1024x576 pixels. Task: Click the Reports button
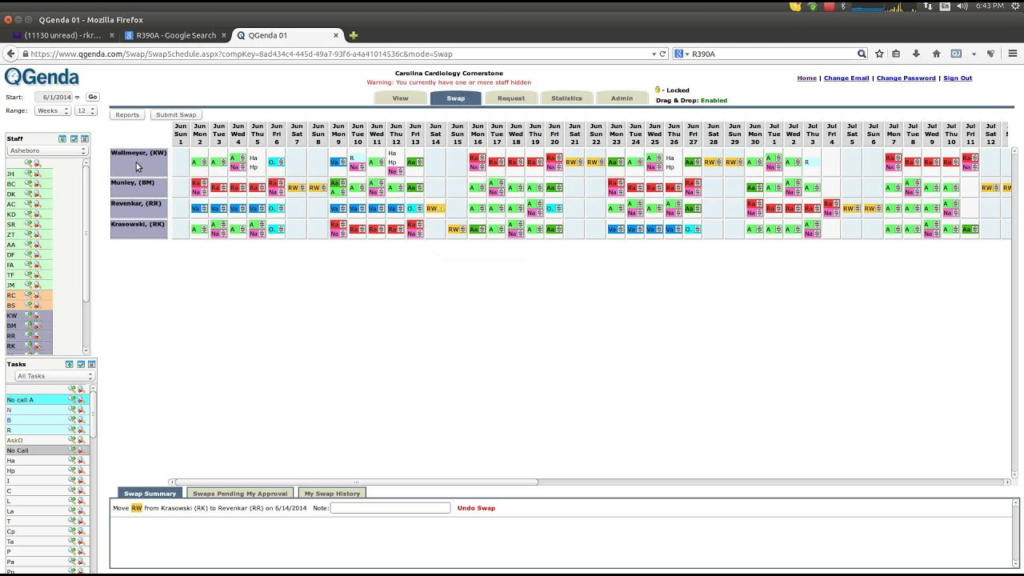127,115
